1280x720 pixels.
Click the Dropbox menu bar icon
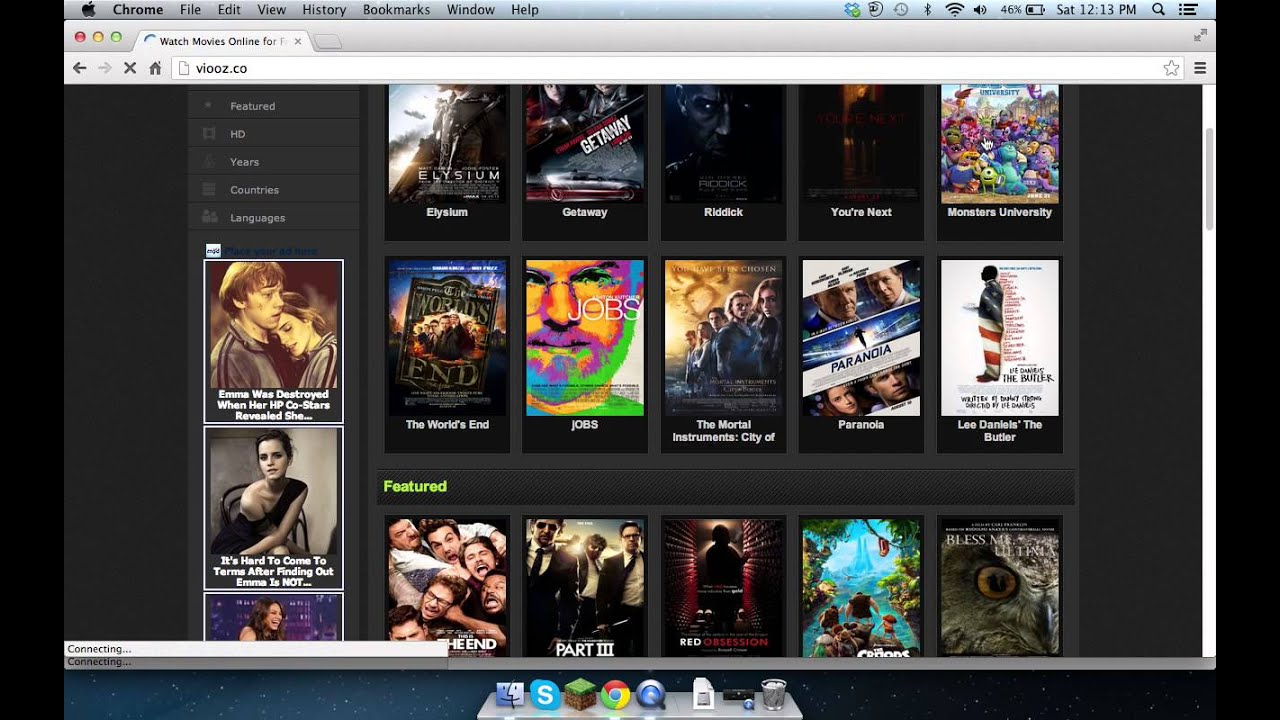point(852,9)
